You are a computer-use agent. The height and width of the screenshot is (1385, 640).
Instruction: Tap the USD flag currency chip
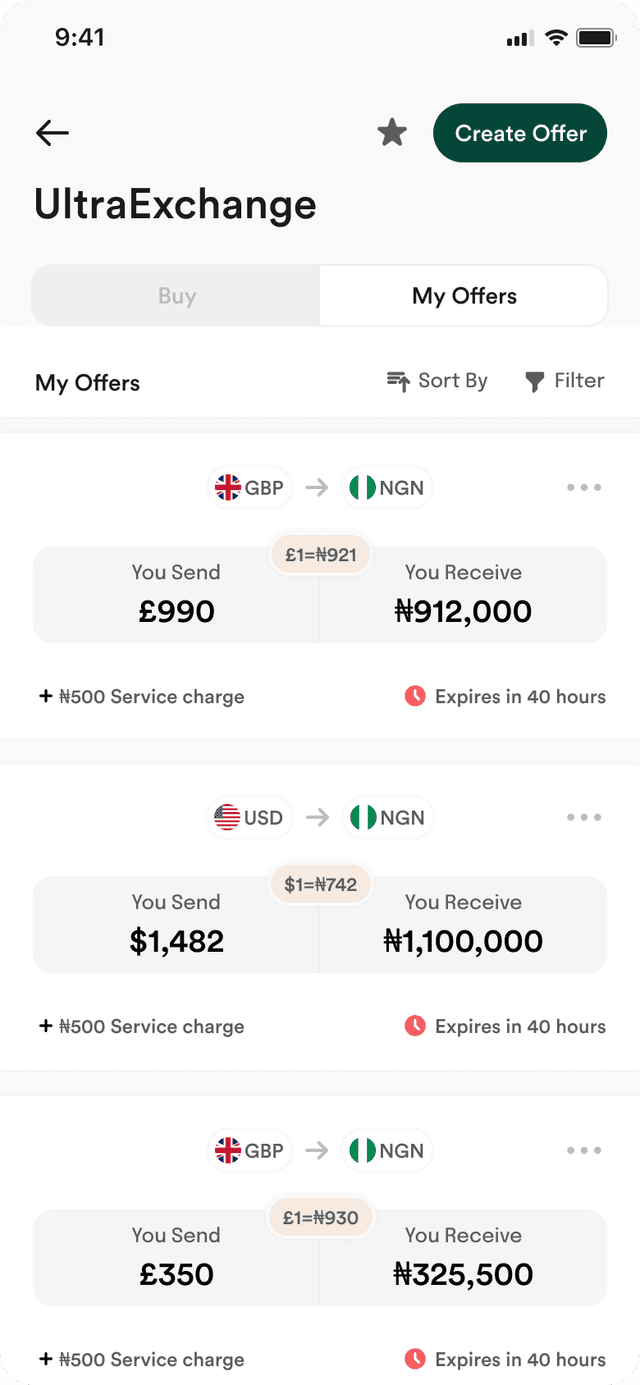(250, 817)
